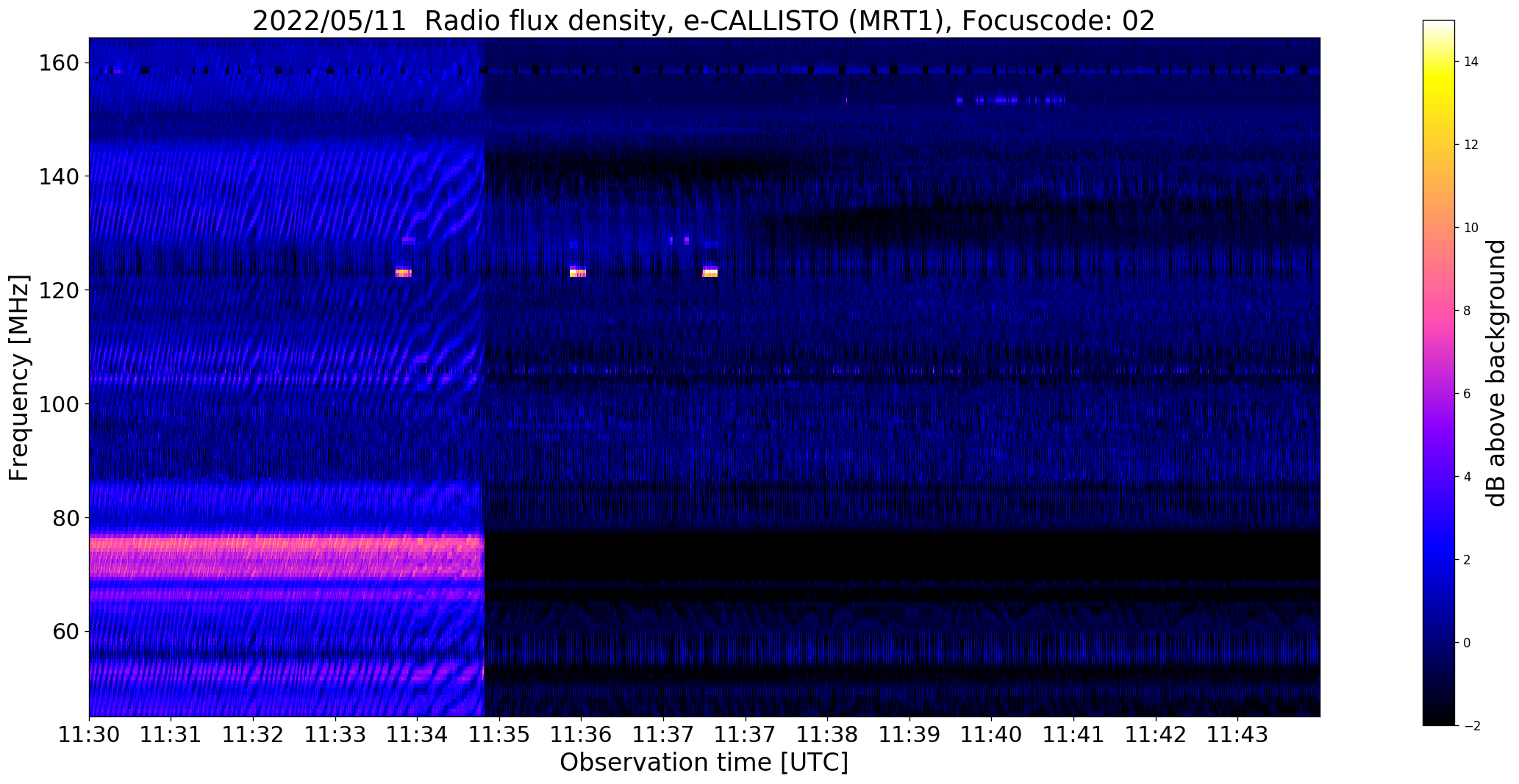Screen dimensions: 1519x784
Task: Click the colorbar tick labeled 8
Action: pos(1468,311)
